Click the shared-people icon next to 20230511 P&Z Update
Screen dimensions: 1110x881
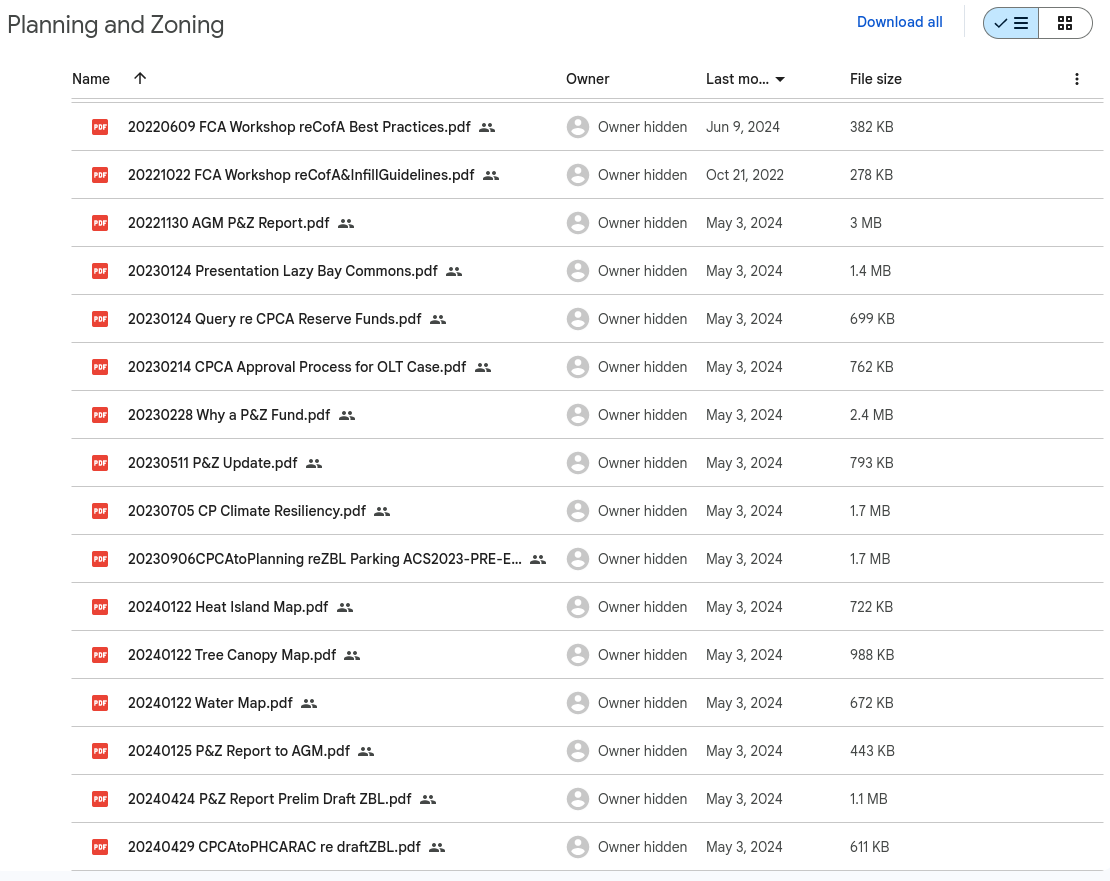313,463
